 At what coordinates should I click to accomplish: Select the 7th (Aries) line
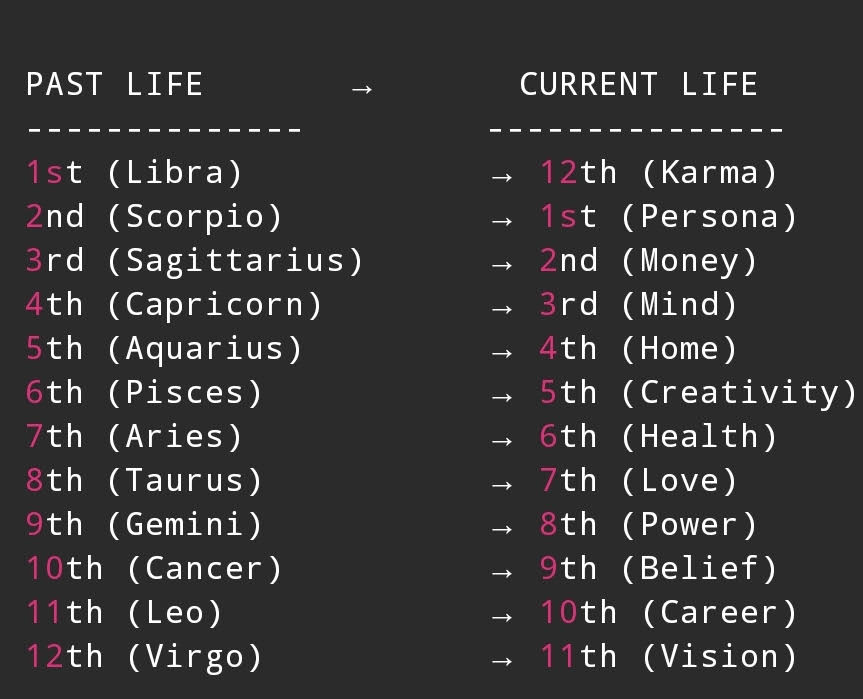pyautogui.click(x=134, y=437)
